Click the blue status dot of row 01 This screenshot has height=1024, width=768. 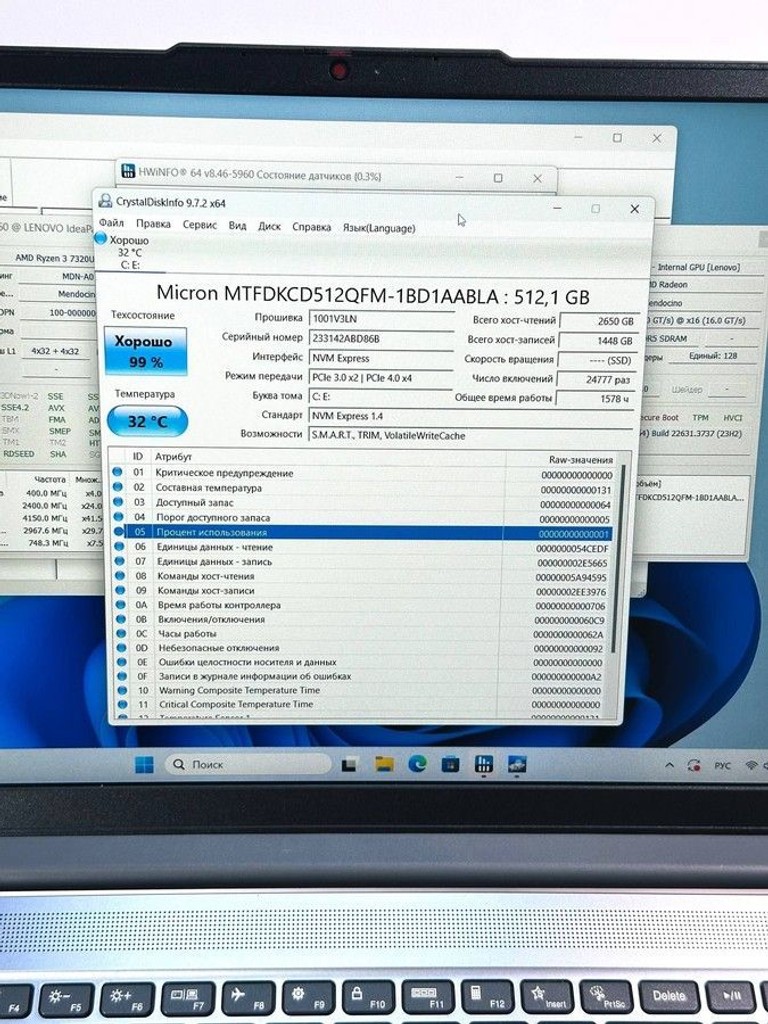coord(118,472)
